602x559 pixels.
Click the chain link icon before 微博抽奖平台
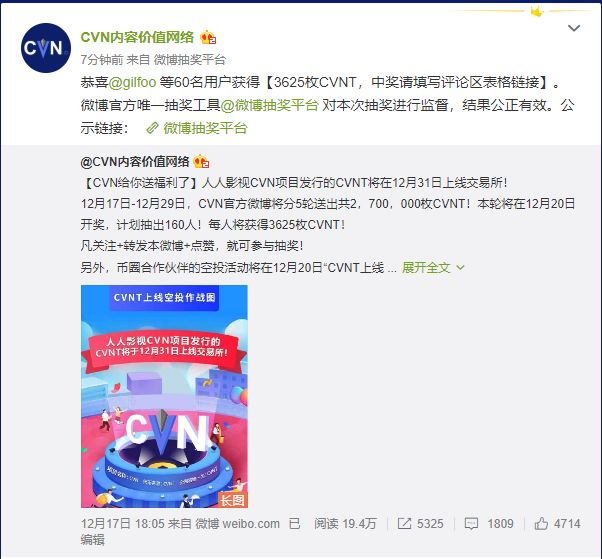[152, 128]
